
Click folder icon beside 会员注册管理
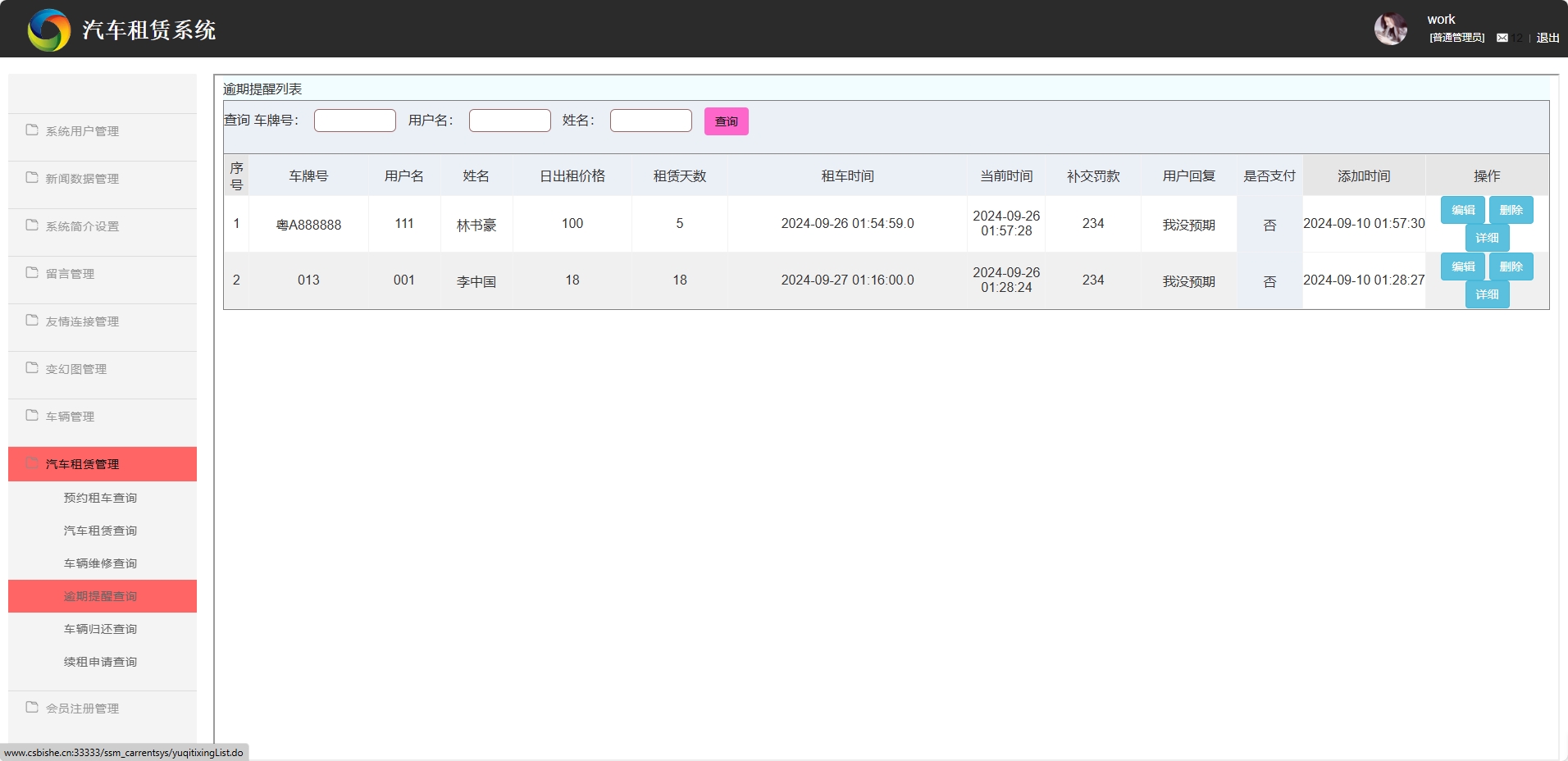[x=32, y=708]
